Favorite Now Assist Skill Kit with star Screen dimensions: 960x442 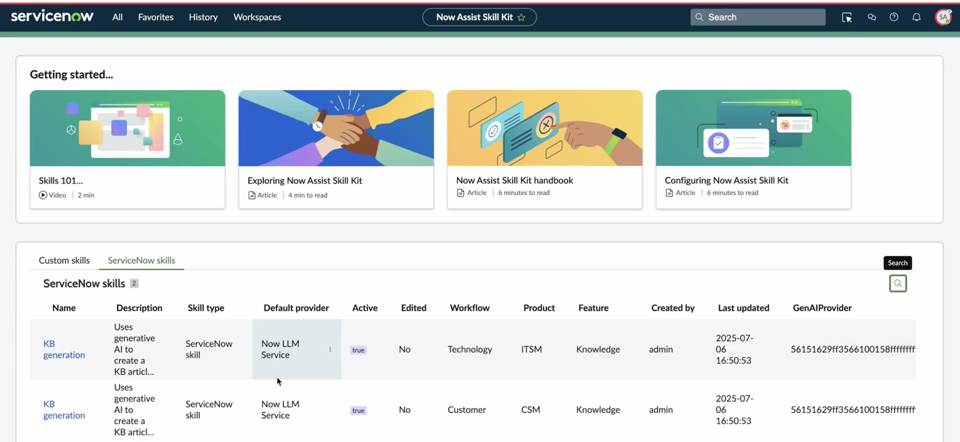(522, 17)
